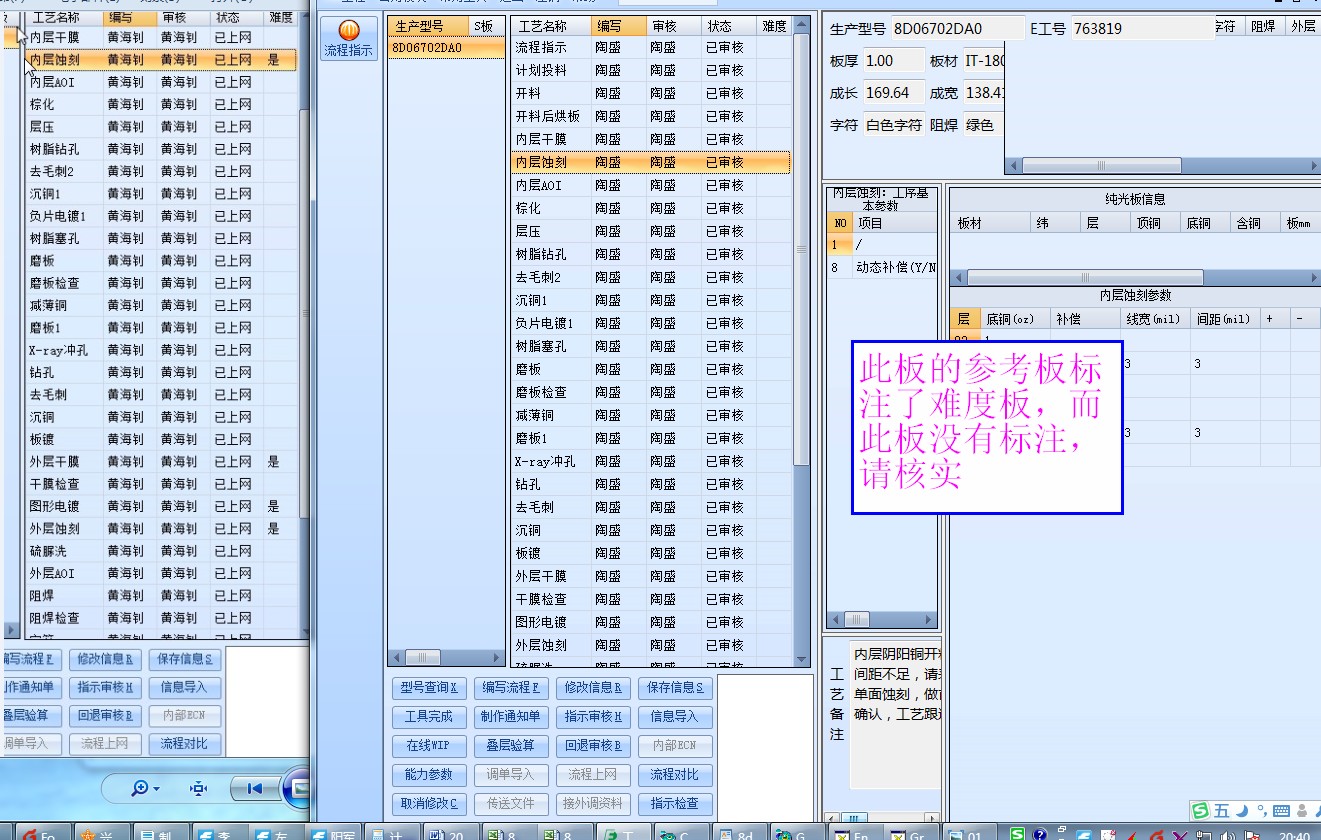Viewport: 1321px width, 840px height.
Task: Go to previous image in photo viewer
Action: tap(254, 789)
